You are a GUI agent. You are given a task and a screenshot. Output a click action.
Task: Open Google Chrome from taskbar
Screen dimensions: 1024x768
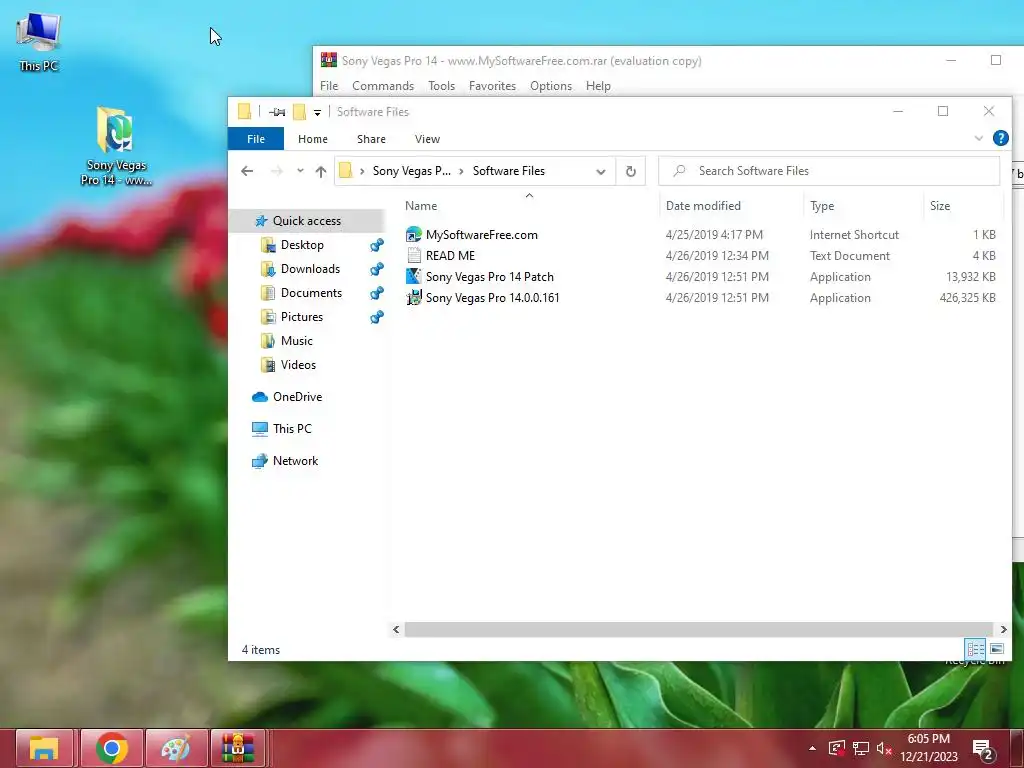pos(112,748)
